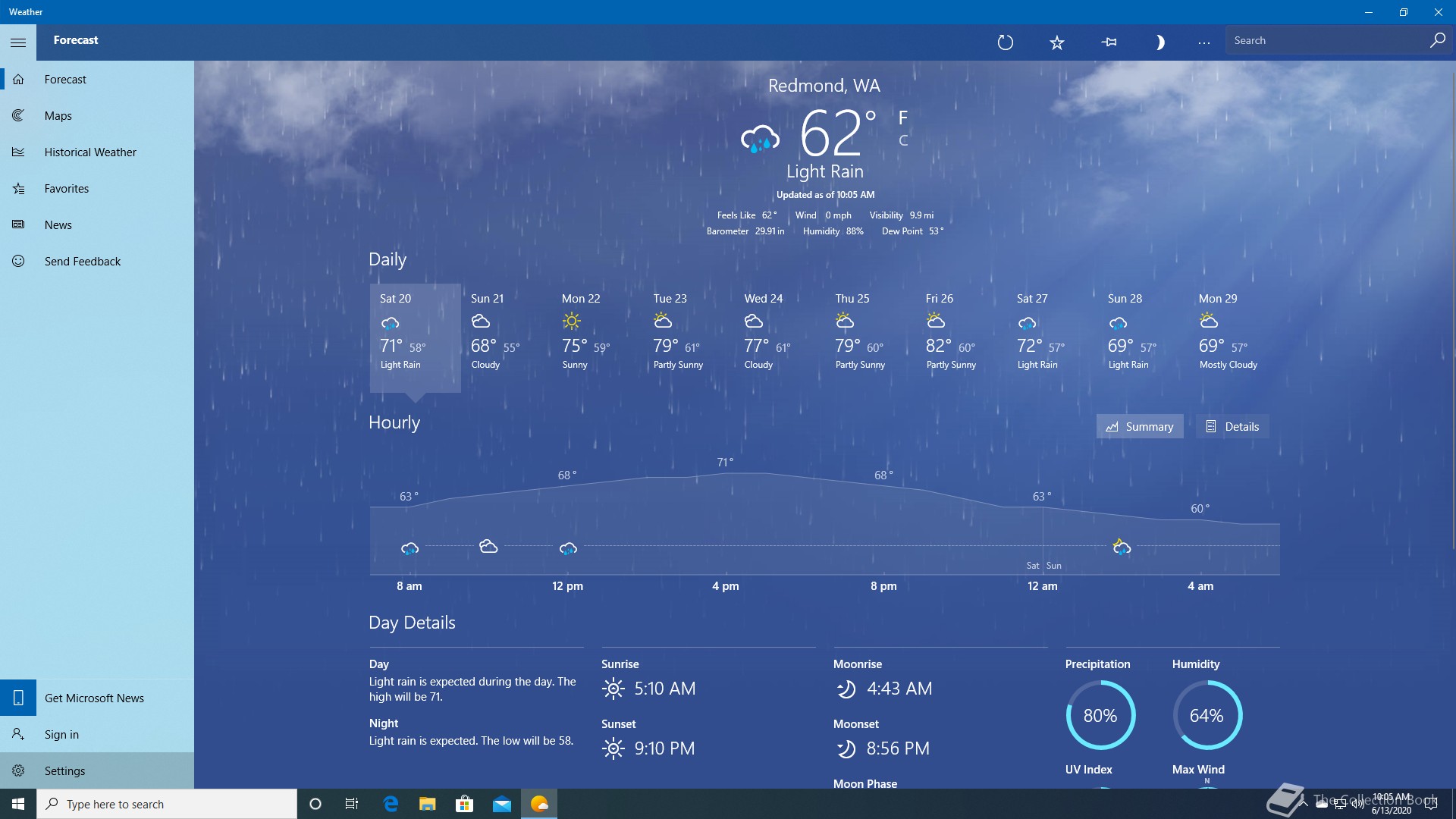Open Microsoft Store from taskbar
This screenshot has height=819, width=1456.
point(464,804)
